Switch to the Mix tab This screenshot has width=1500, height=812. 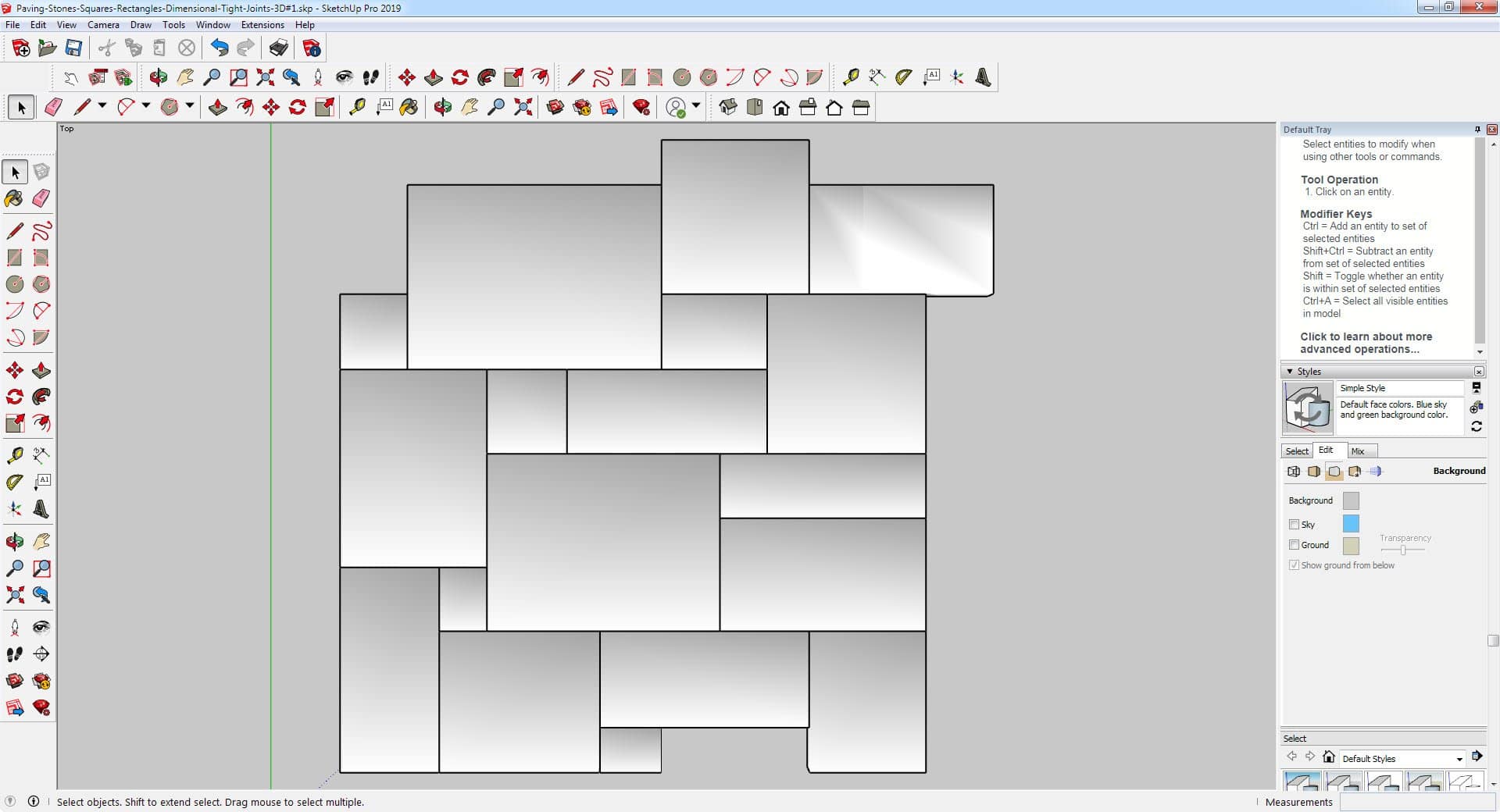(x=1358, y=451)
